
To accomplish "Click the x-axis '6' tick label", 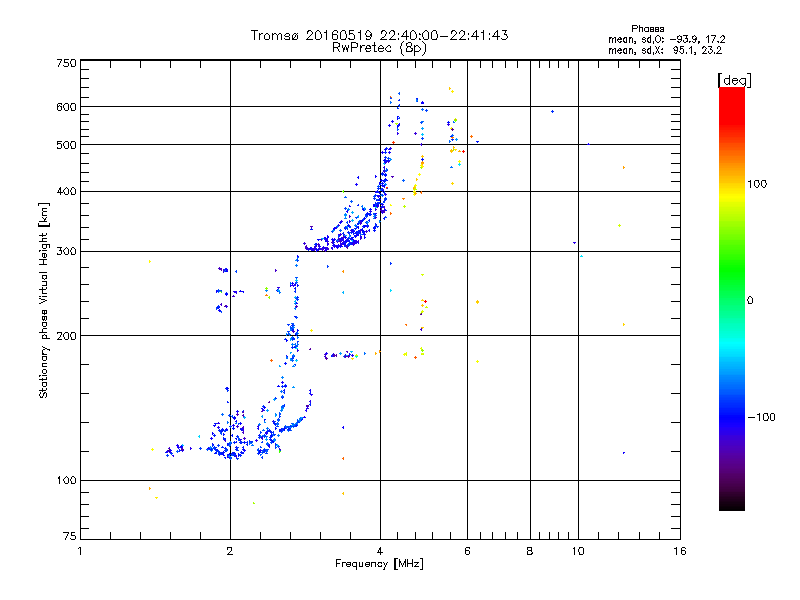I will [467, 551].
